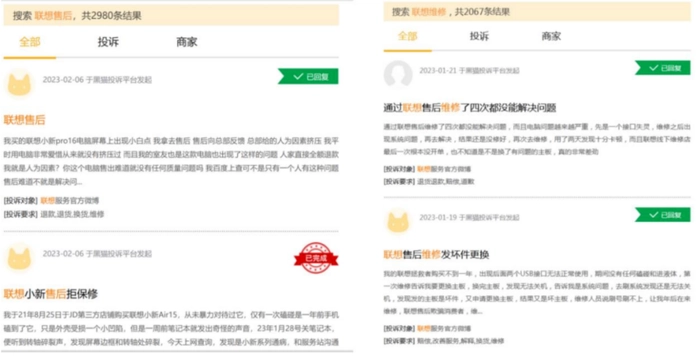Click the 搜索 联想维修 results banner

coord(537,12)
